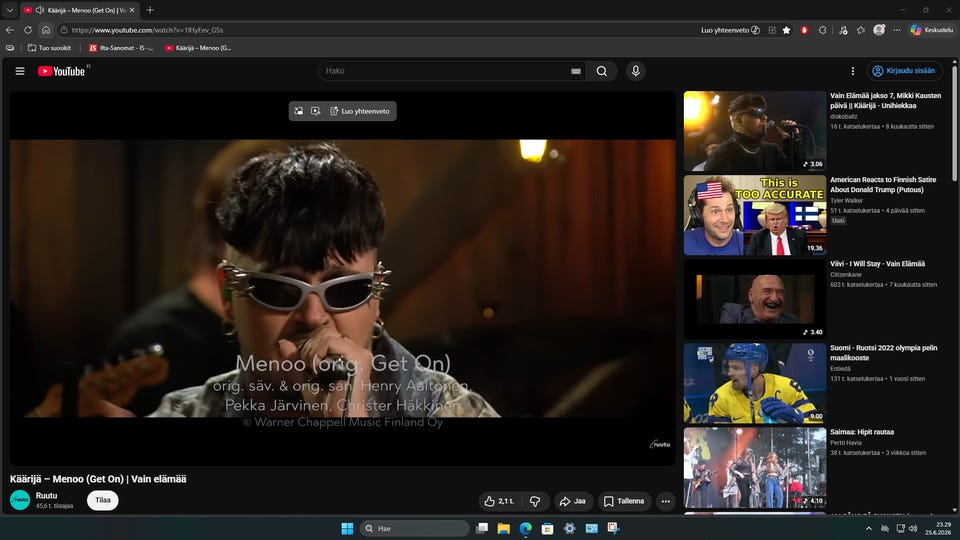Subscribe using the Tilaa button

(102, 500)
